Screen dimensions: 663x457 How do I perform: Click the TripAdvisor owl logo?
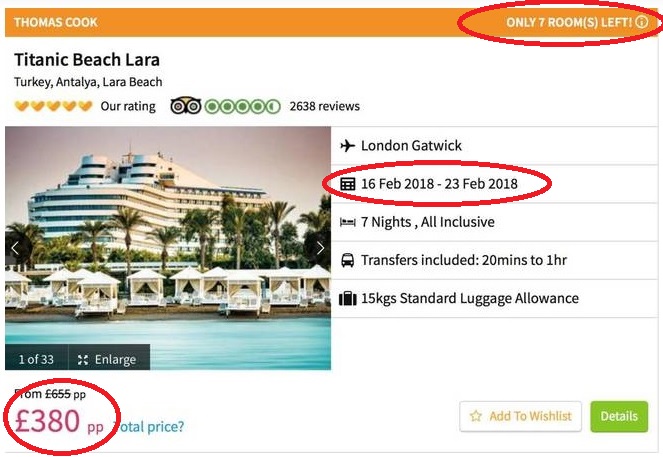tap(186, 106)
